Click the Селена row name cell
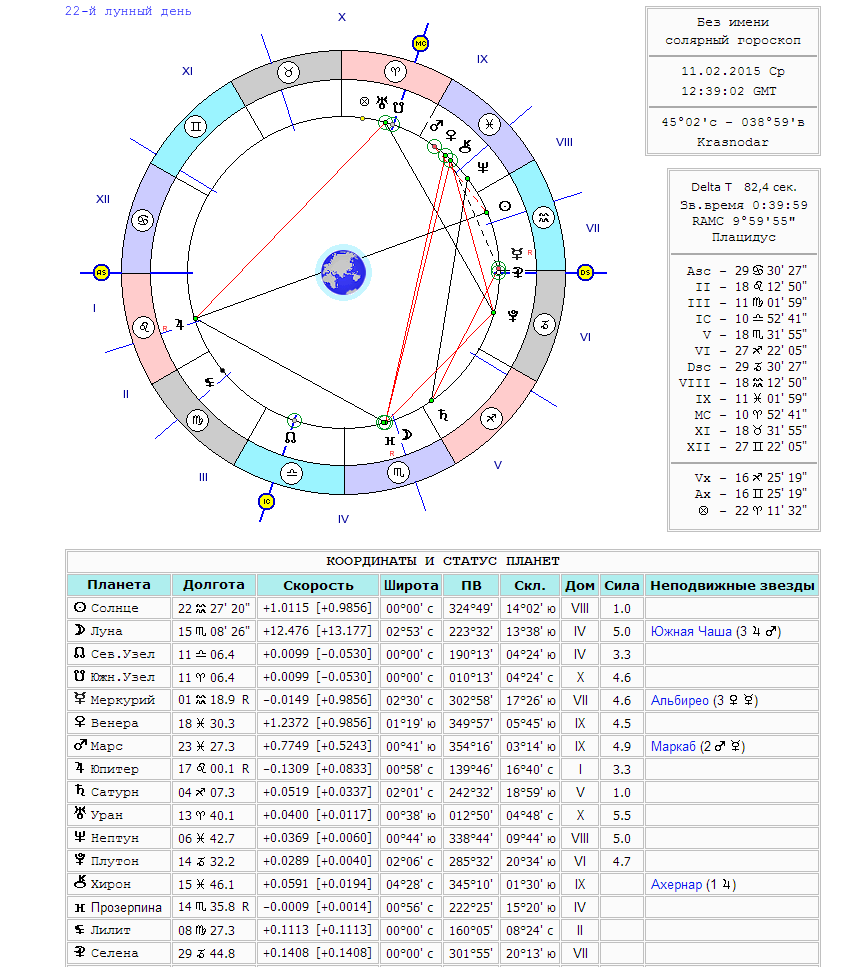This screenshot has width=868, height=967. point(119,953)
